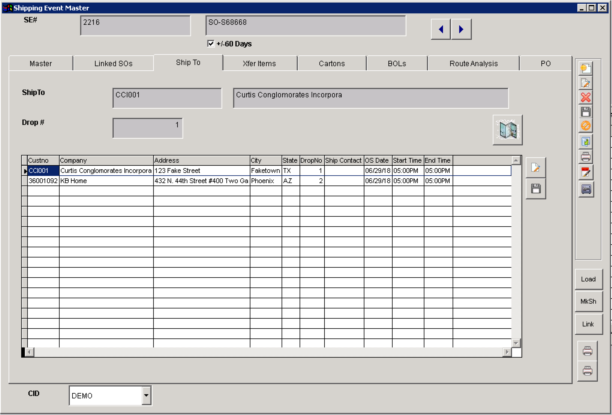Click the red X delete icon
This screenshot has height=415, width=612.
tap(586, 97)
